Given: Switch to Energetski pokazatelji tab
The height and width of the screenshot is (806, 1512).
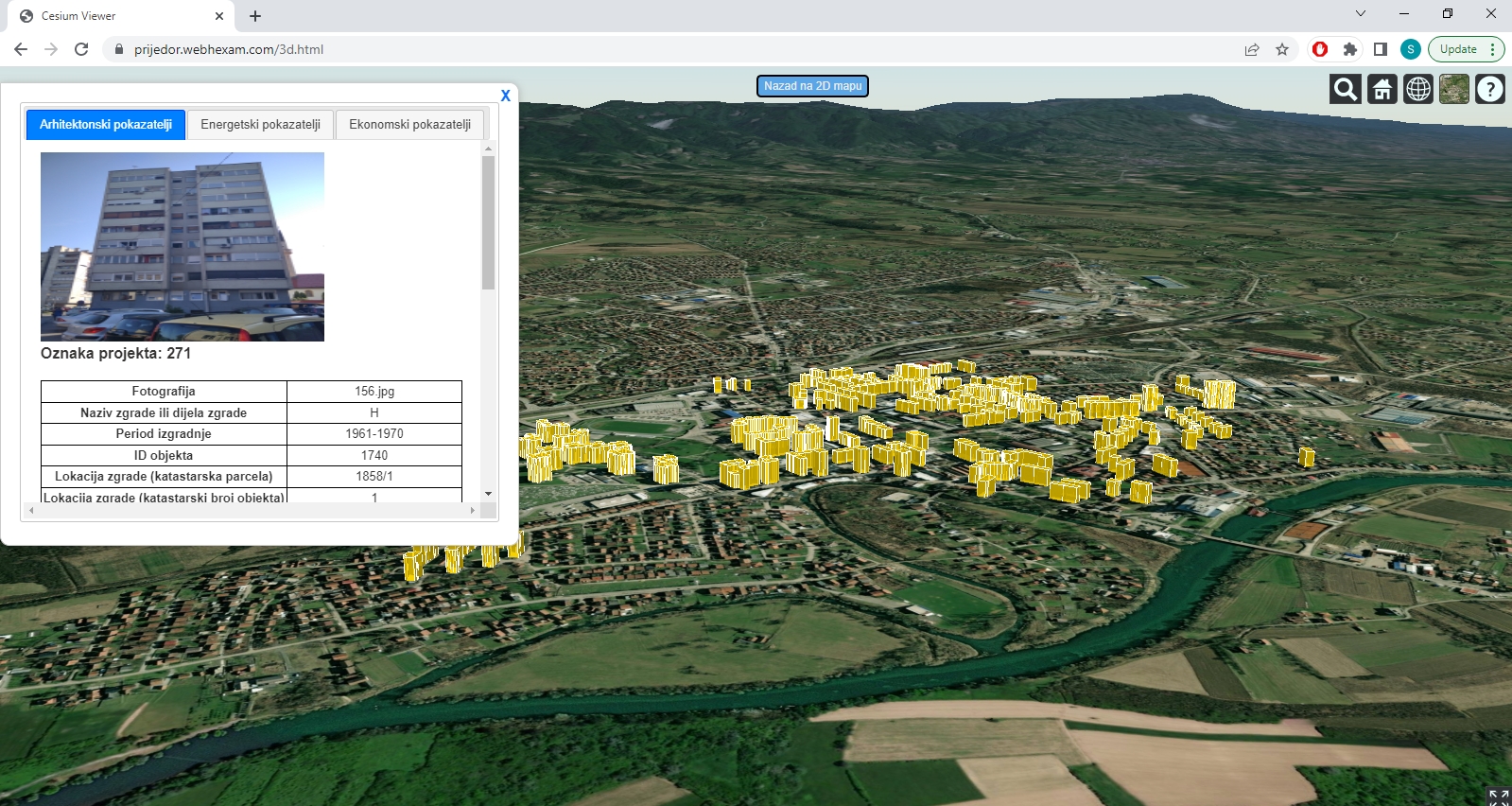Looking at the screenshot, I should 260,125.
